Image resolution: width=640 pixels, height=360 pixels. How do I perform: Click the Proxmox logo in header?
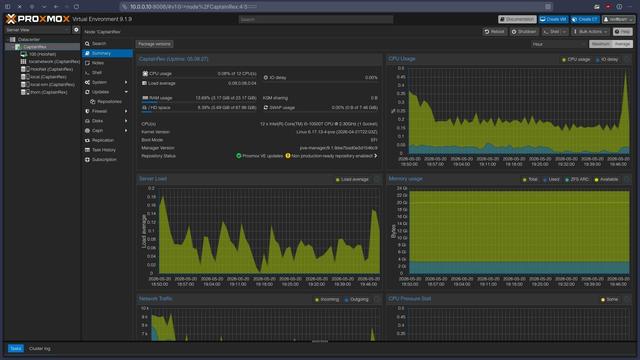coord(38,19)
